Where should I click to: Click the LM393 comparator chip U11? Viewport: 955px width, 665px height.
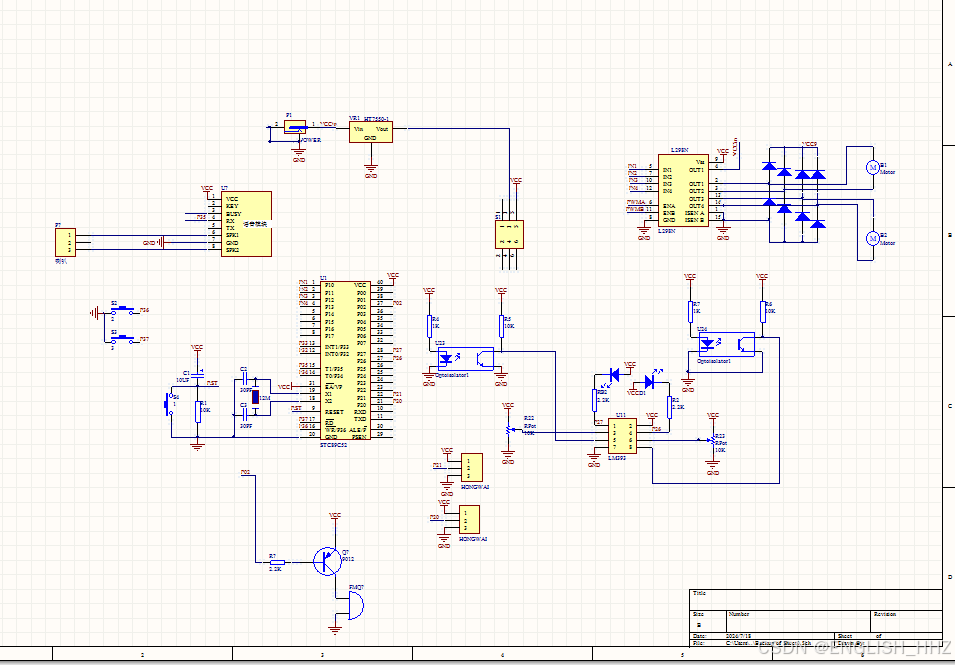(x=622, y=435)
